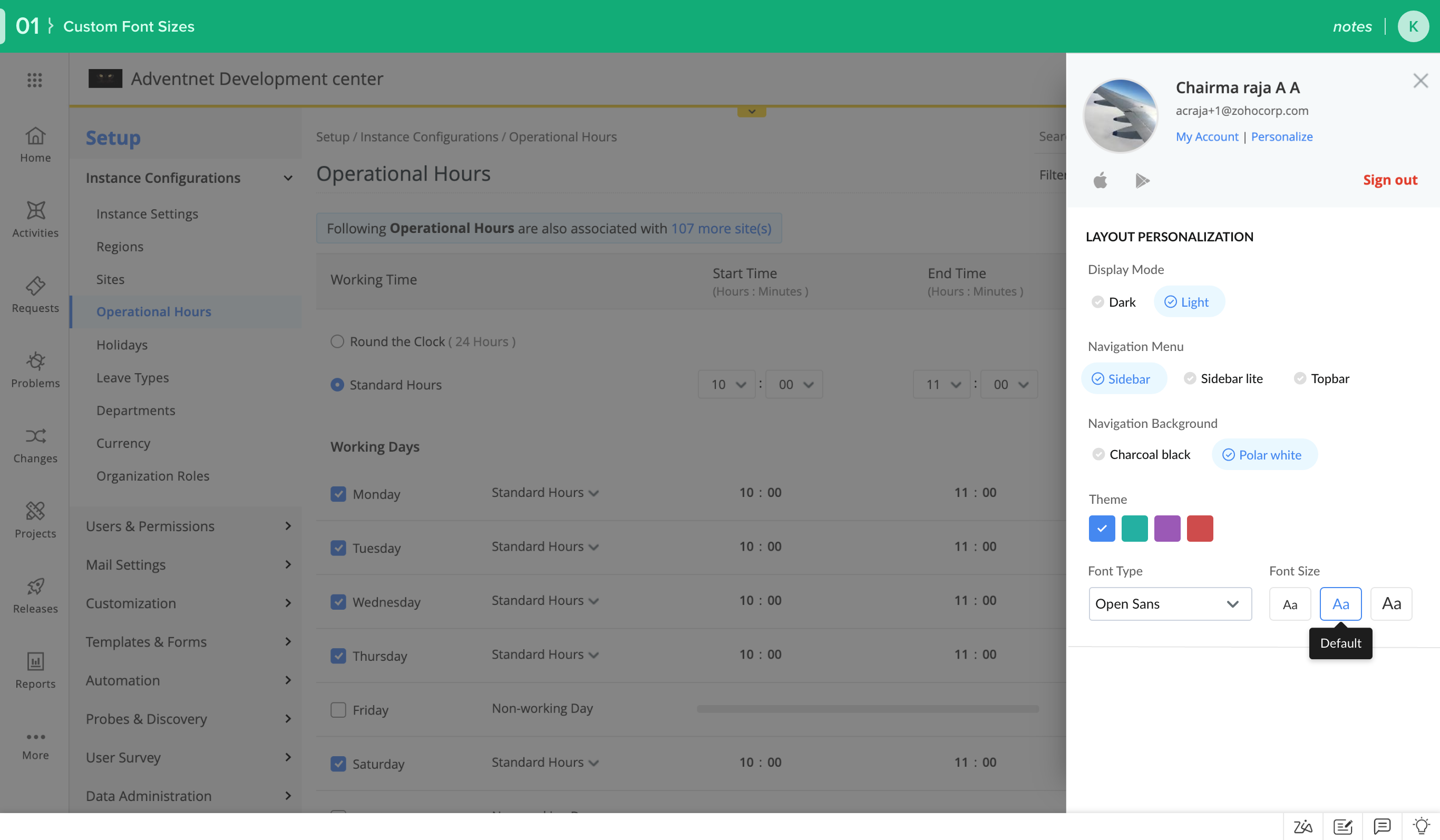
Task: Choose Sidebar lite navigation menu
Action: tap(1223, 378)
